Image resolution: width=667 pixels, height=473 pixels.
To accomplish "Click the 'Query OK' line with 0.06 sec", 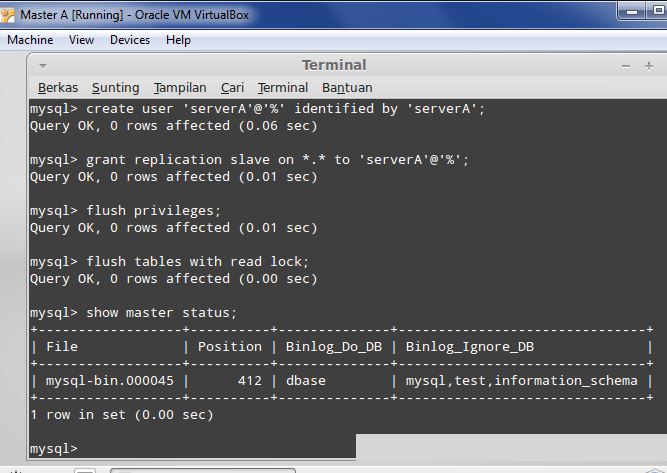I will pos(174,126).
